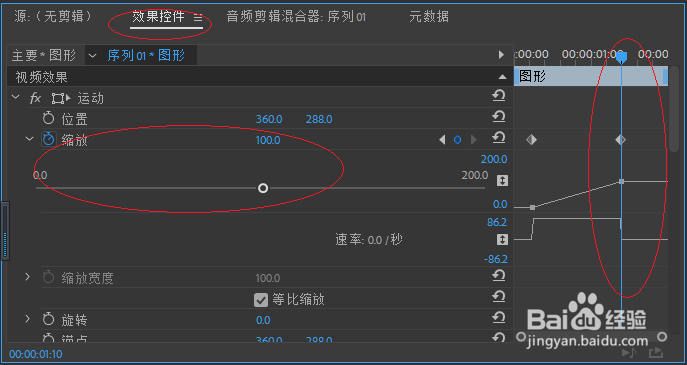The height and width of the screenshot is (365, 687).
Task: Toggle timeline view arrow beside clip header
Action: [x=501, y=55]
